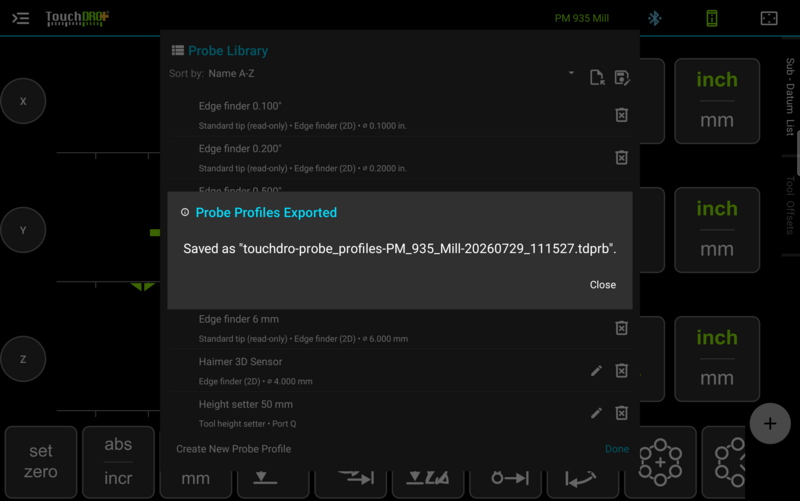
Task: Toggle abs/incr mode
Action: point(118,462)
